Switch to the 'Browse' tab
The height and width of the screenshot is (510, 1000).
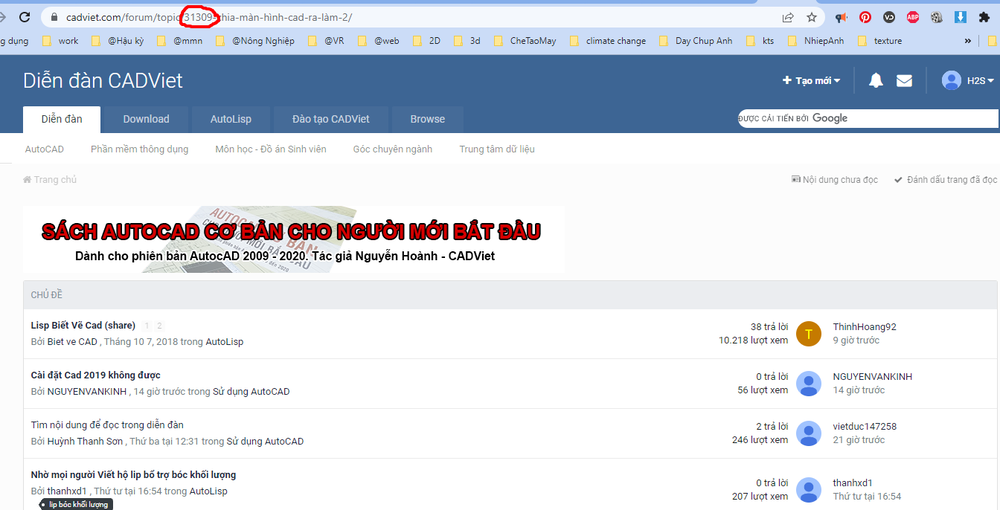click(x=427, y=119)
